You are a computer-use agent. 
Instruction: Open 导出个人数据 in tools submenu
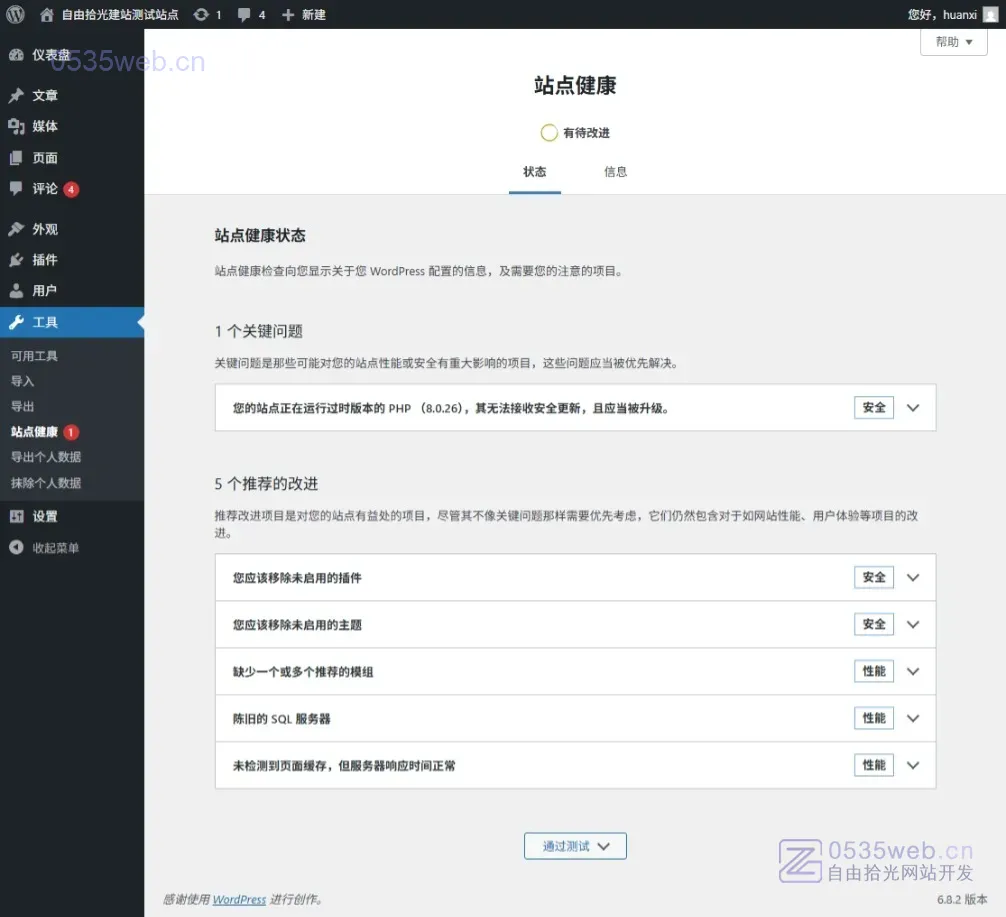[46, 457]
